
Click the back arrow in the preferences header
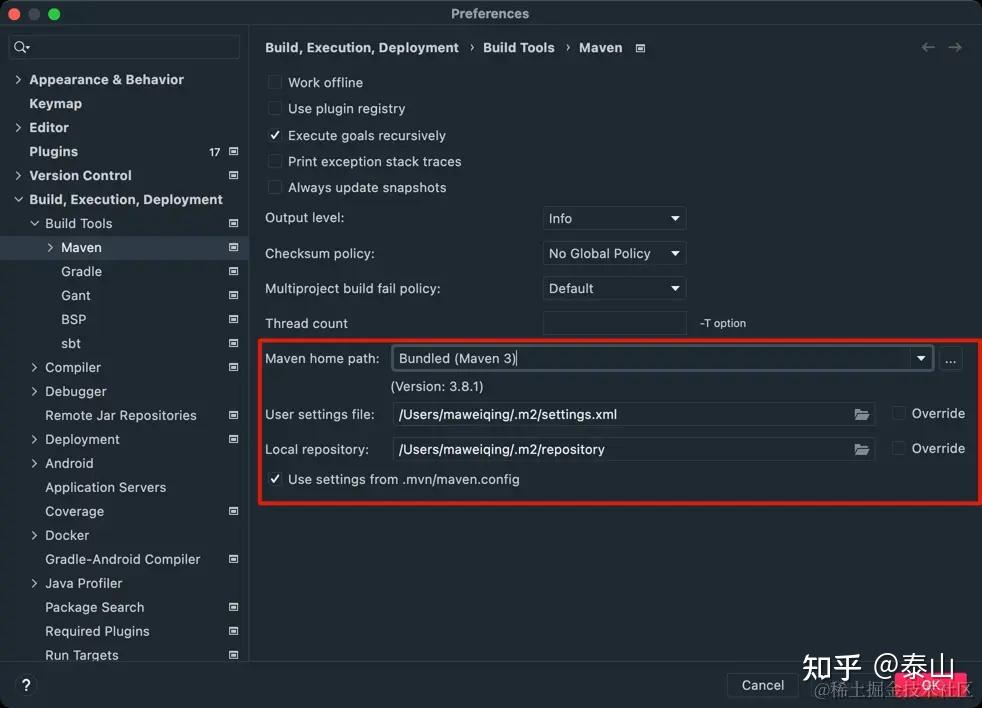pyautogui.click(x=928, y=47)
